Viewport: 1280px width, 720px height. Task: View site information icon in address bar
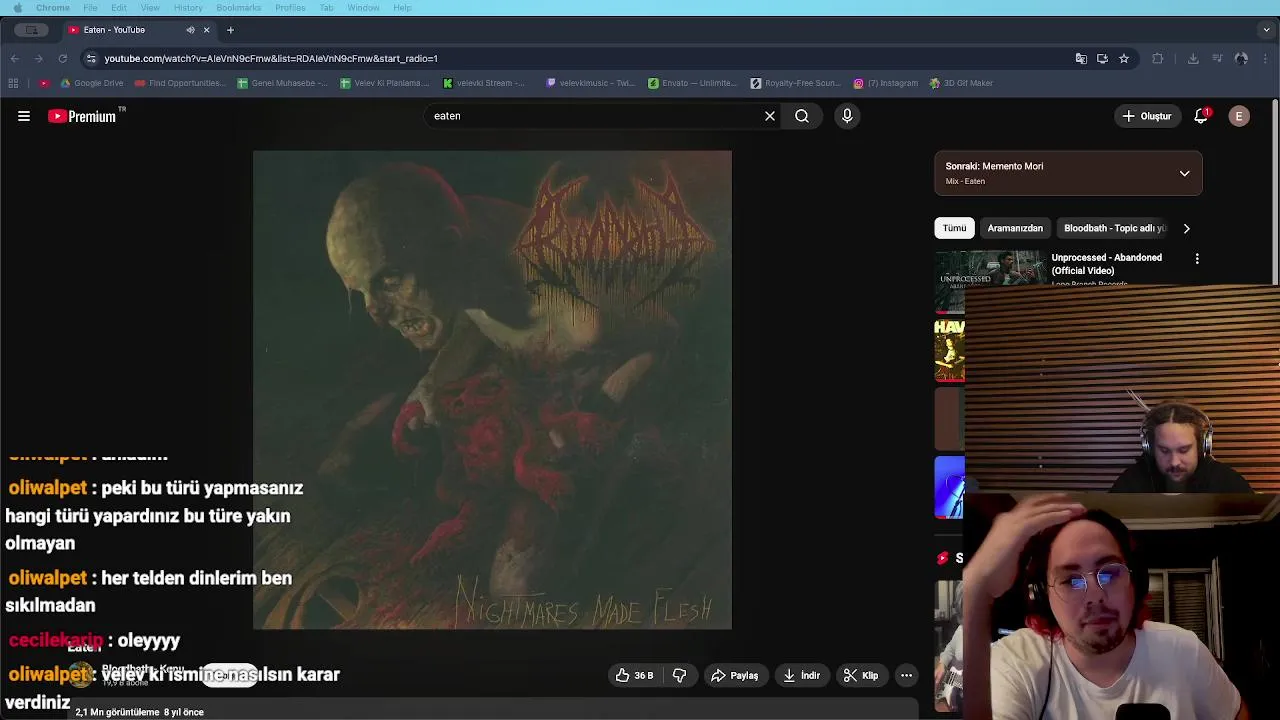(91, 59)
